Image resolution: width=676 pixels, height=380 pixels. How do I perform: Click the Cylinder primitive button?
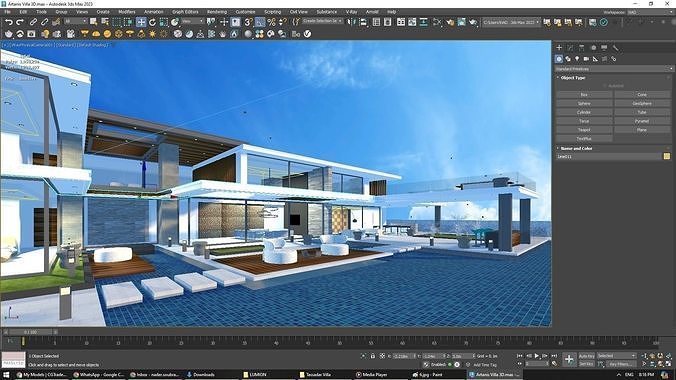point(584,112)
